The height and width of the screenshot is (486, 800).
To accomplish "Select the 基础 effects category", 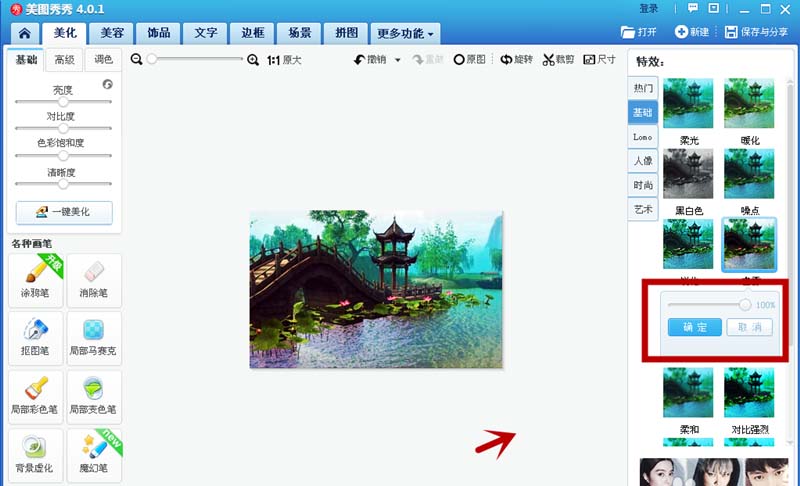I will pyautogui.click(x=643, y=112).
